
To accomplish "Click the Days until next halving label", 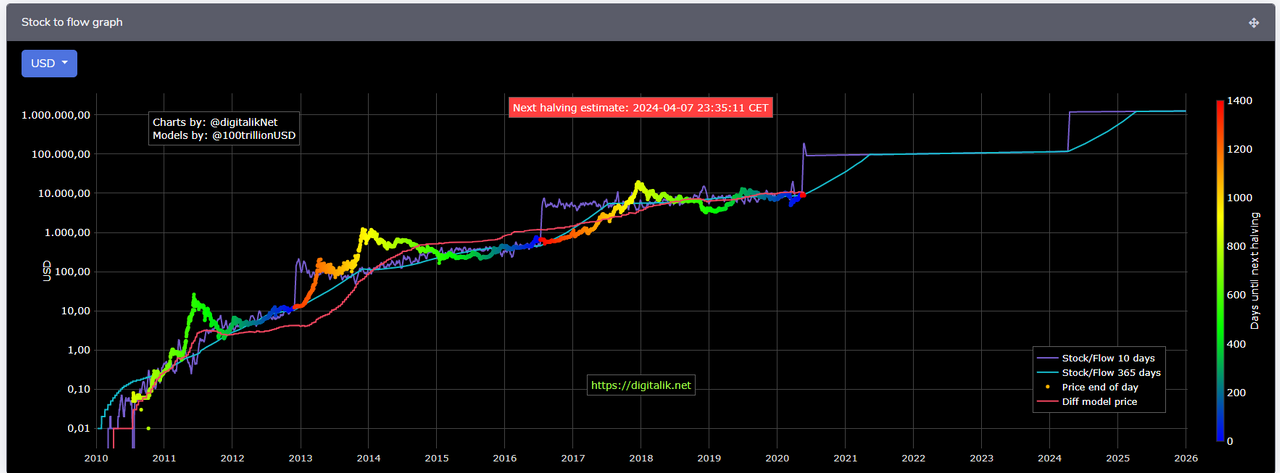I will click(1255, 271).
